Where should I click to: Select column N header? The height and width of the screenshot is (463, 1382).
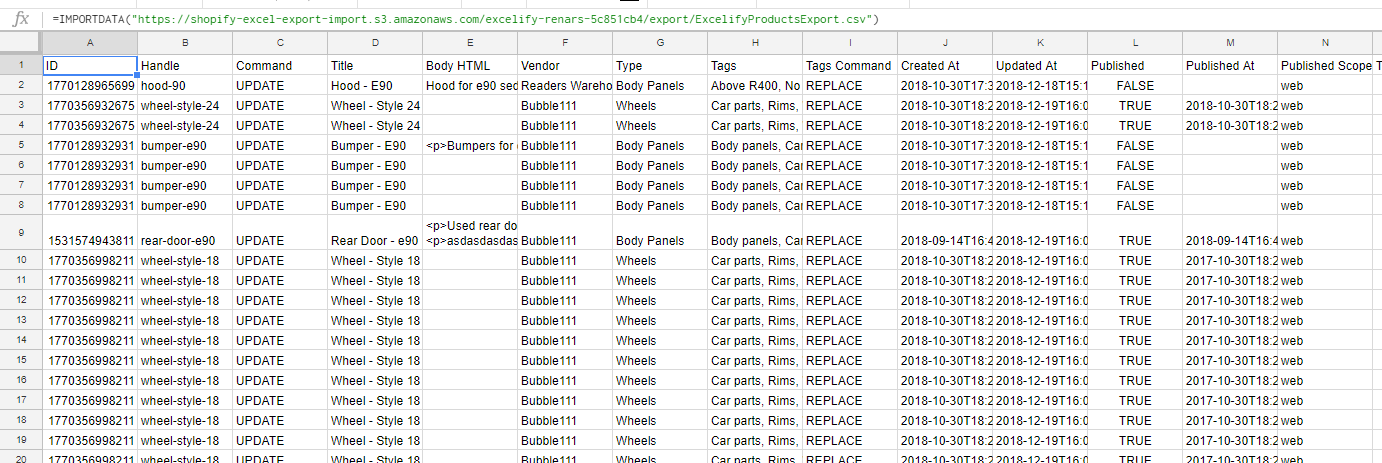[x=1324, y=42]
